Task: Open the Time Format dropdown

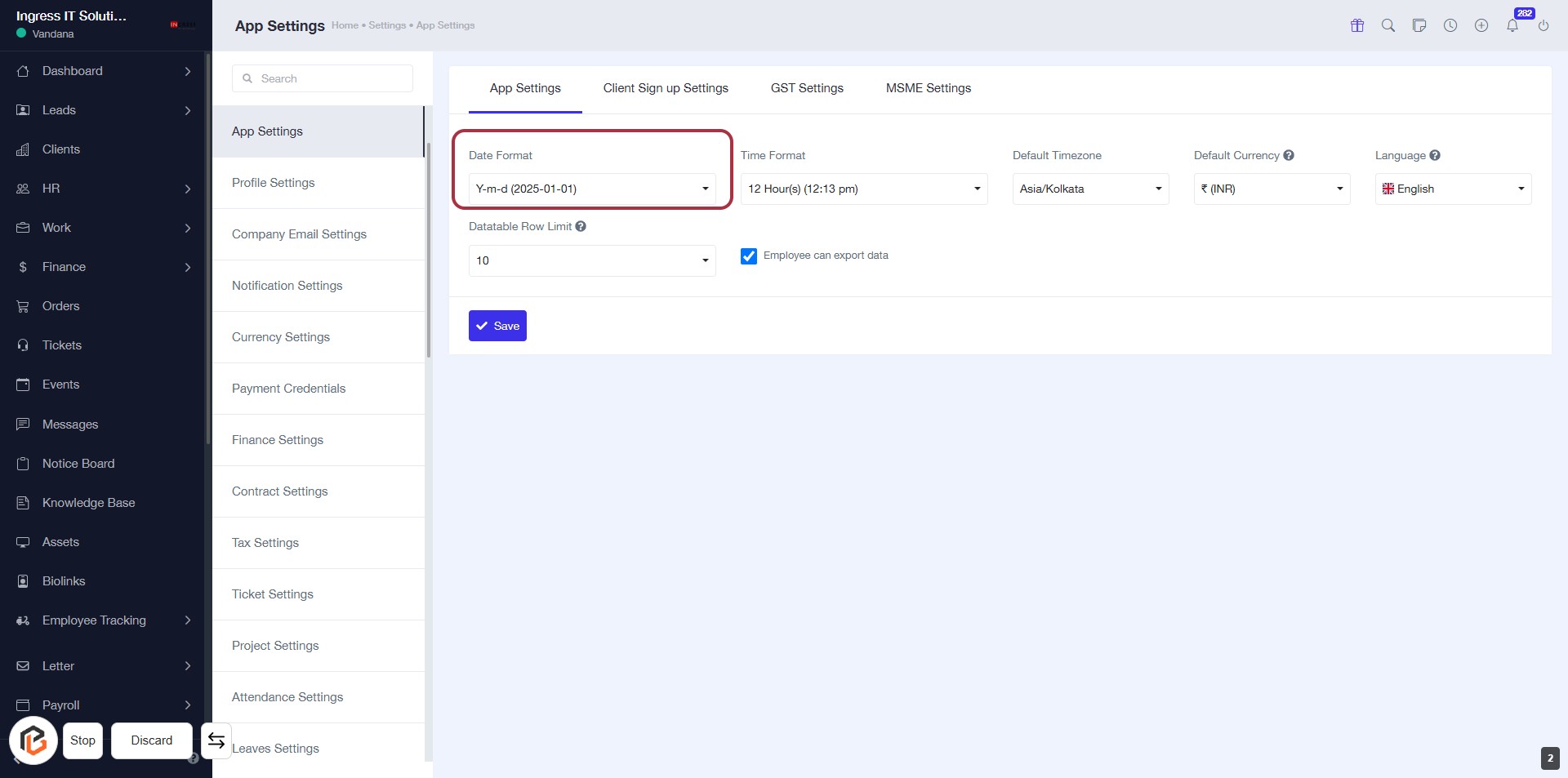Action: 864,189
